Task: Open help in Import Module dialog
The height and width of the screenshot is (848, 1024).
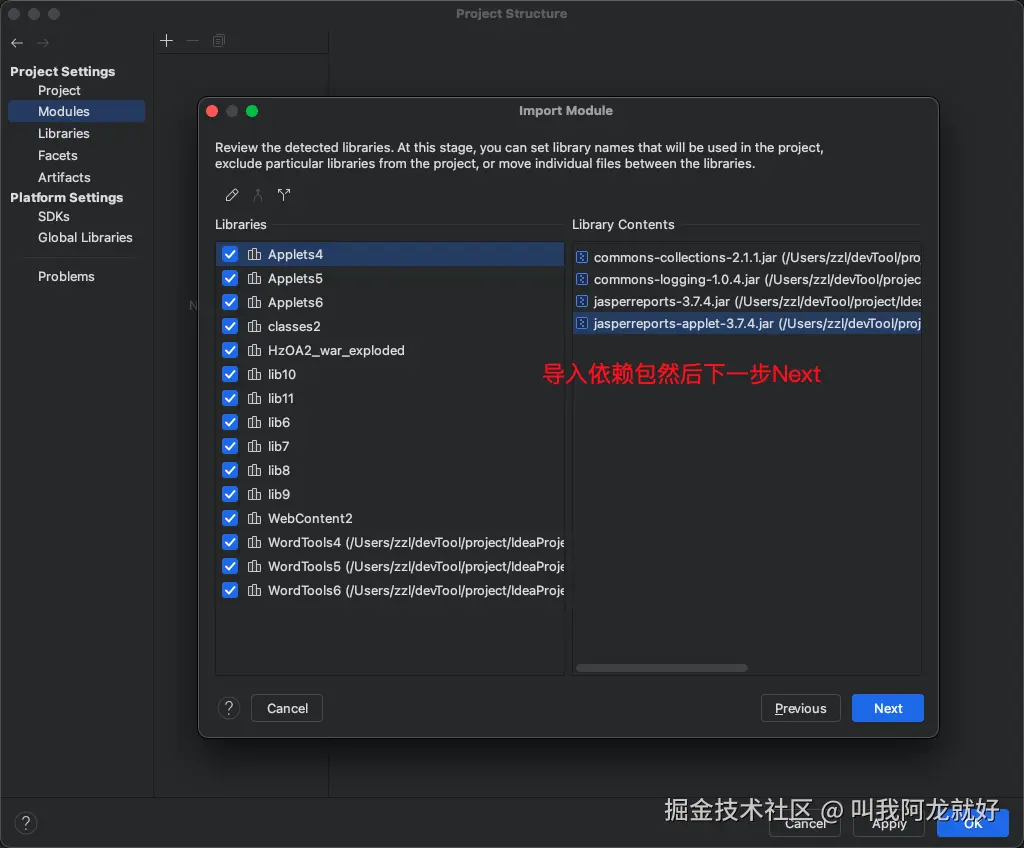Action: pyautogui.click(x=229, y=708)
